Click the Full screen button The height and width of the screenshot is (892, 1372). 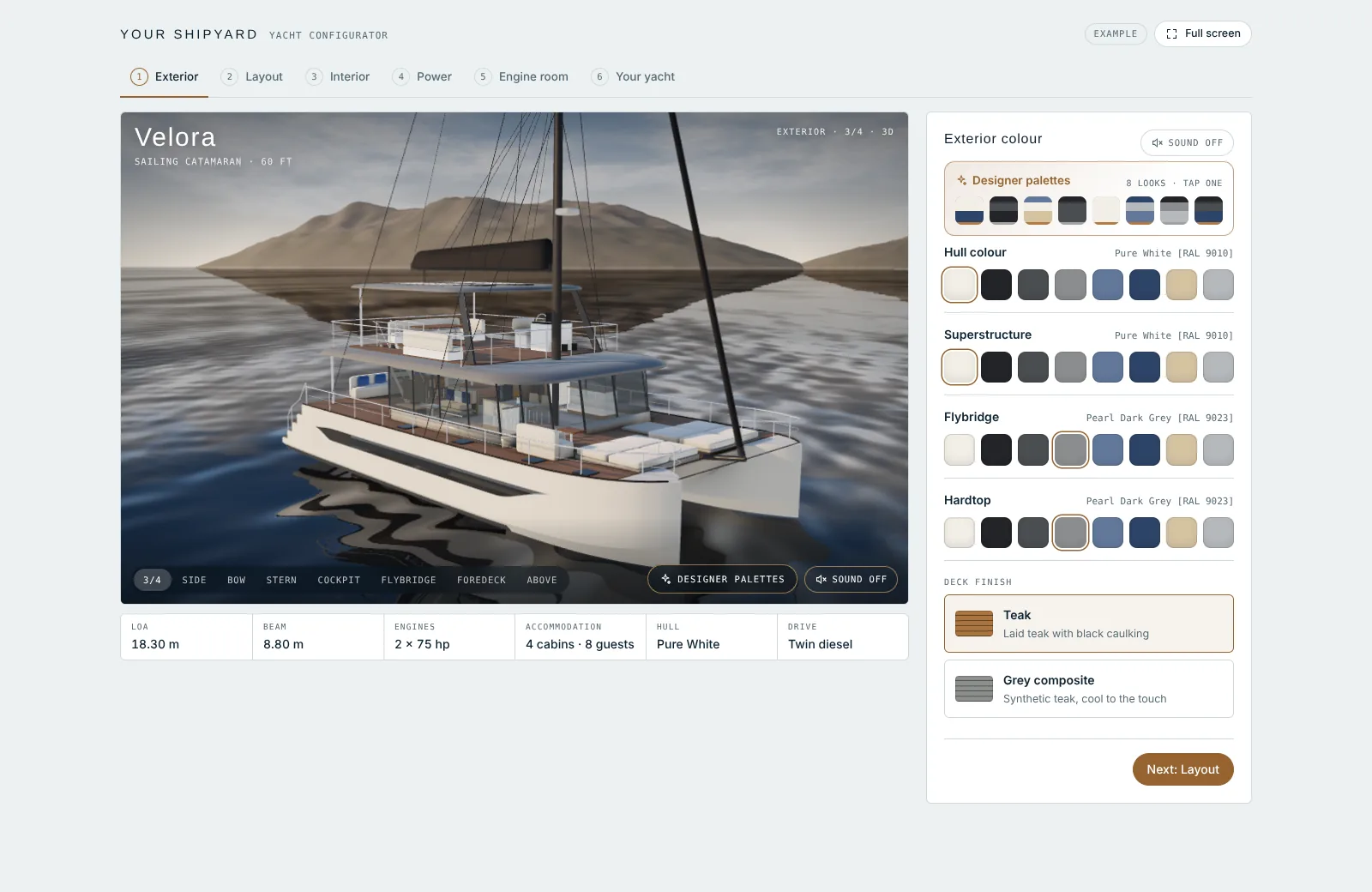1202,33
